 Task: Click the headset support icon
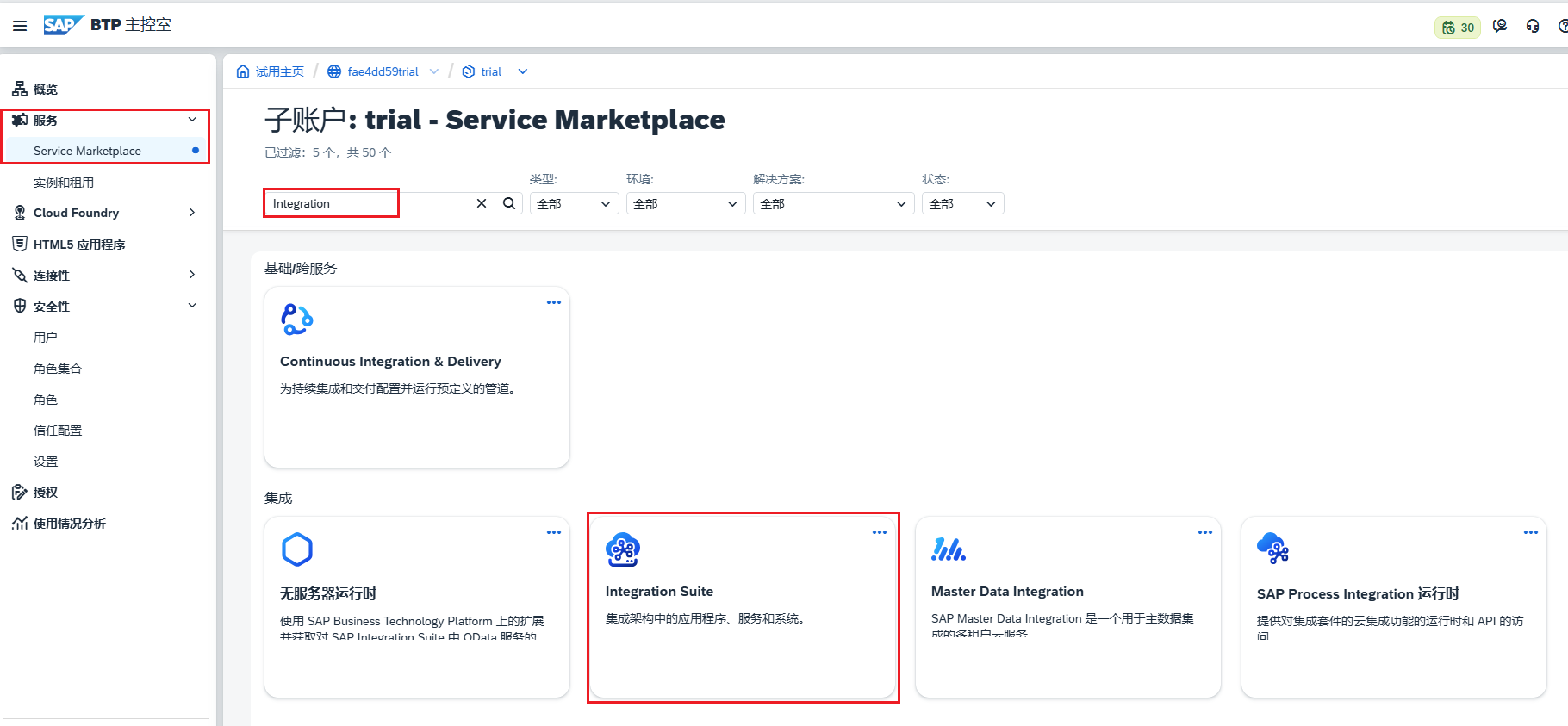tap(1532, 27)
